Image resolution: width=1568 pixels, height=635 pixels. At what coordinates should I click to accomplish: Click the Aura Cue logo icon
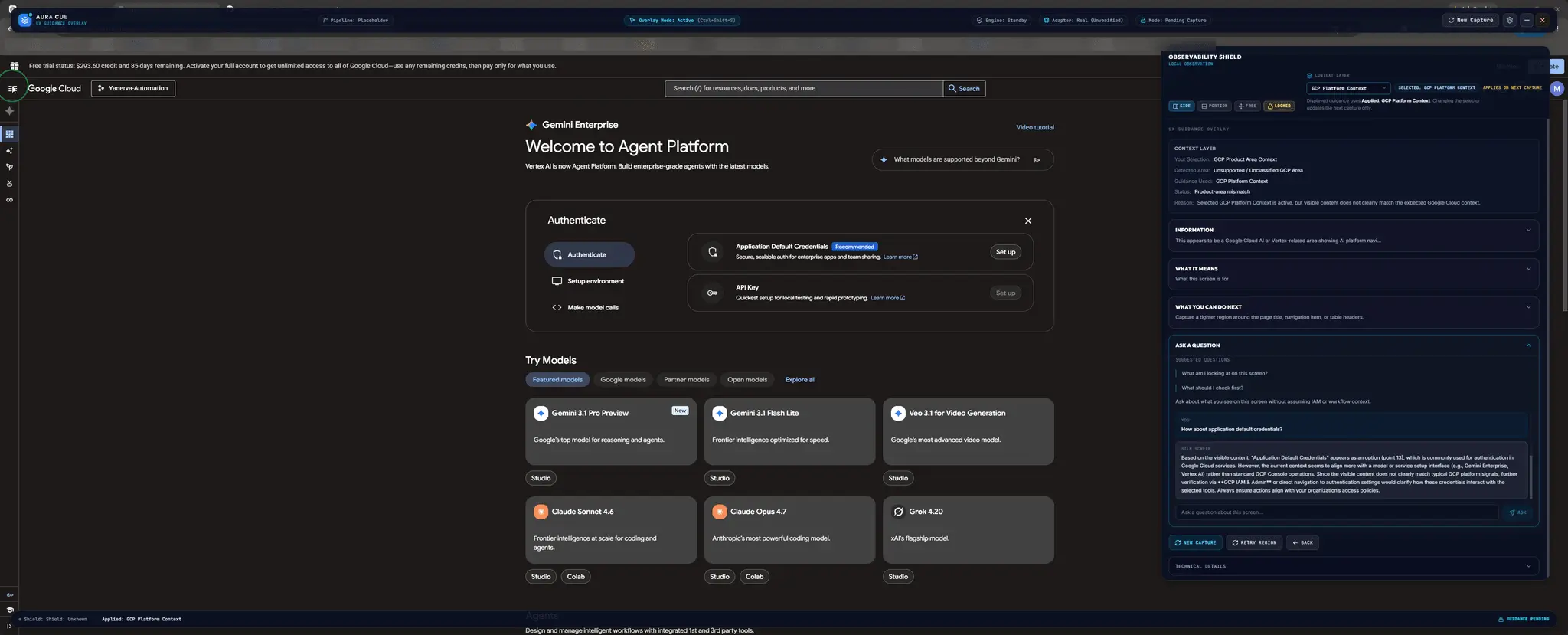(x=25, y=20)
